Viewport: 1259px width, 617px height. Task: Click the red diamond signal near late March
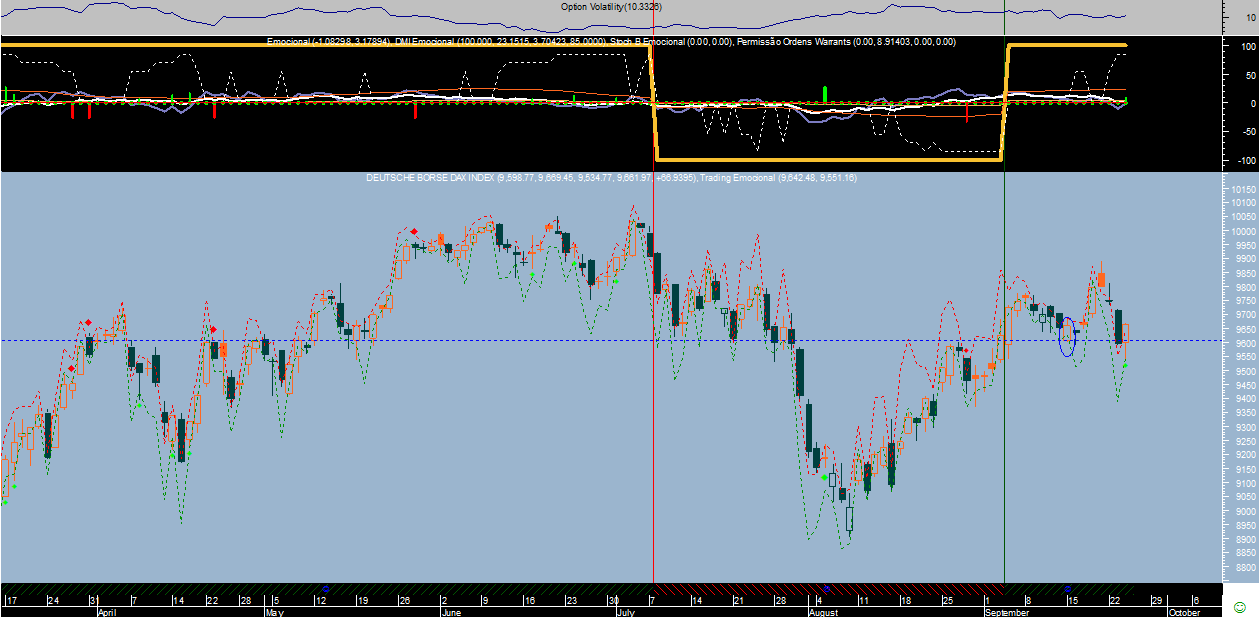(88, 323)
